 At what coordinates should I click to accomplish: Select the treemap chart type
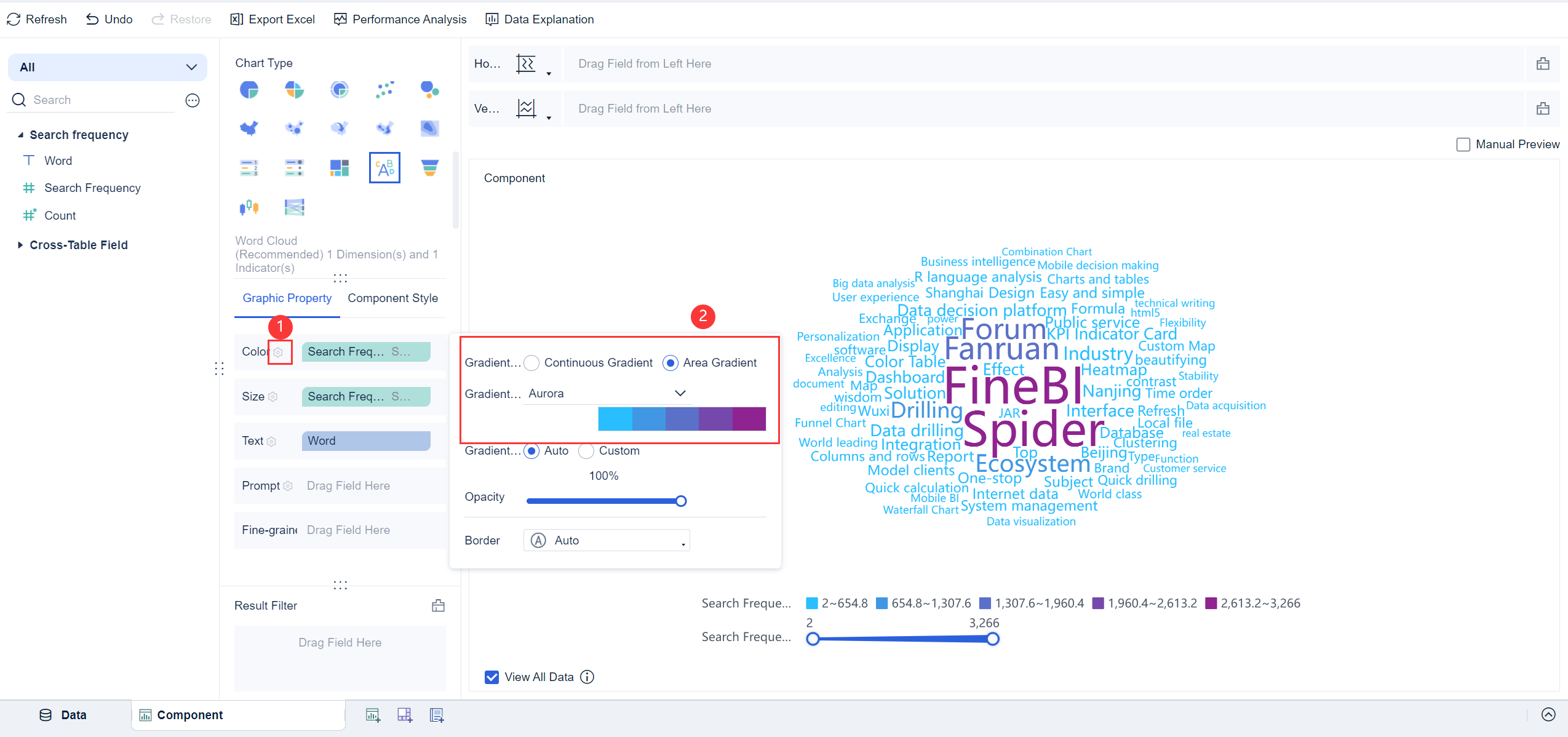coord(339,167)
